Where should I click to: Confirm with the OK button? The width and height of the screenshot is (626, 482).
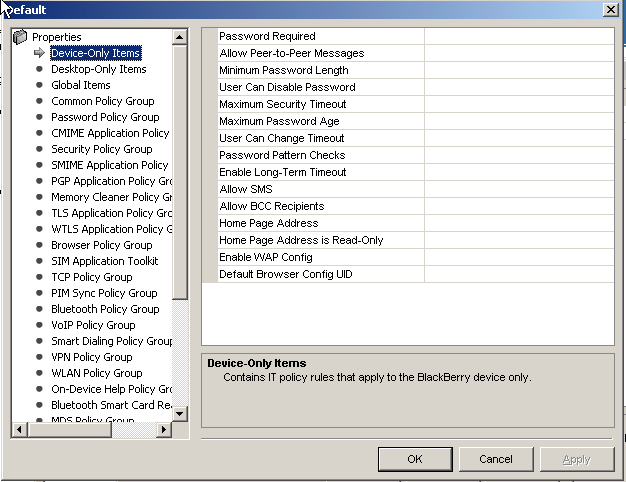pyautogui.click(x=415, y=459)
